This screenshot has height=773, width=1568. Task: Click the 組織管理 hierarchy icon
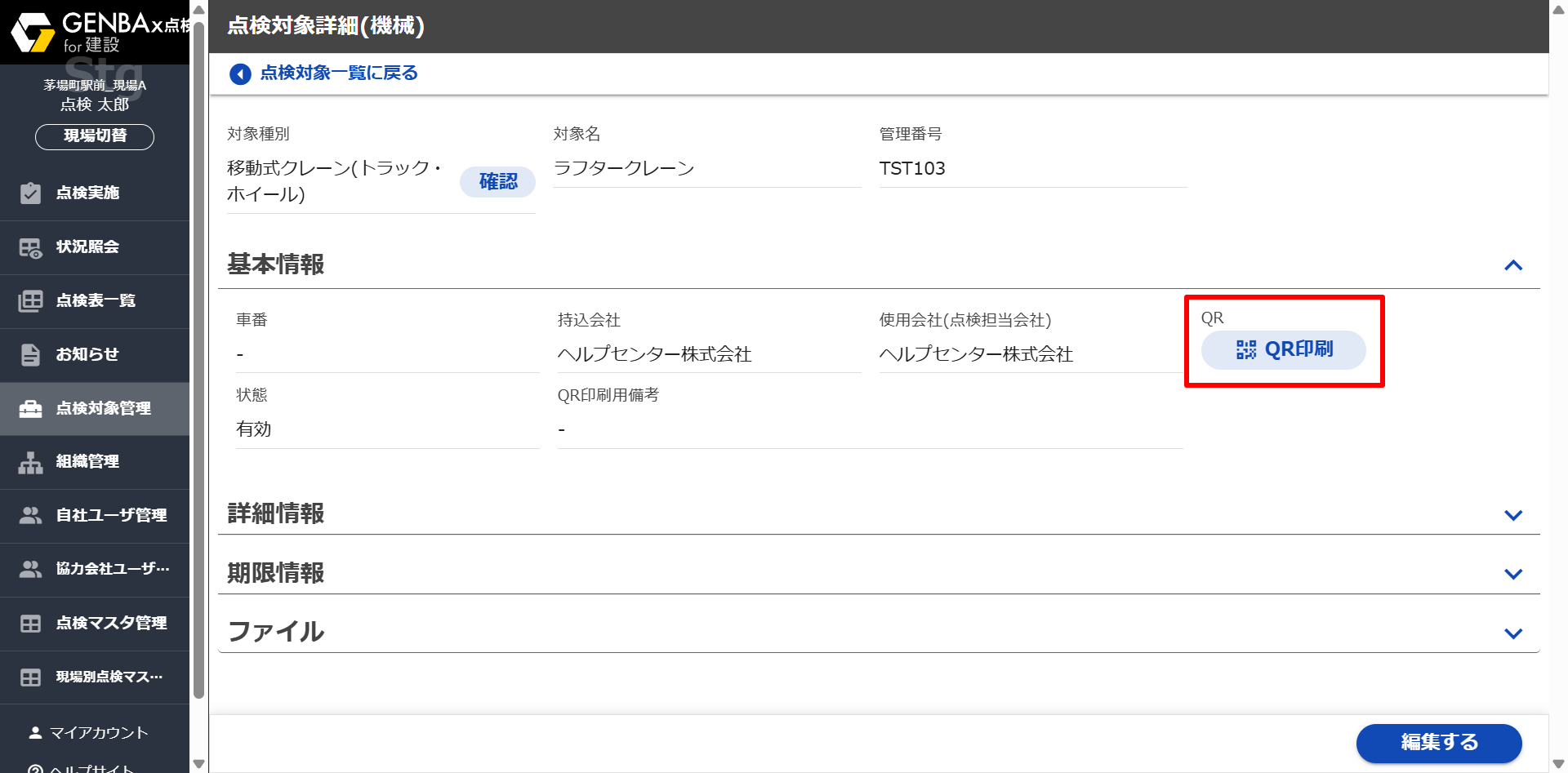coord(30,462)
